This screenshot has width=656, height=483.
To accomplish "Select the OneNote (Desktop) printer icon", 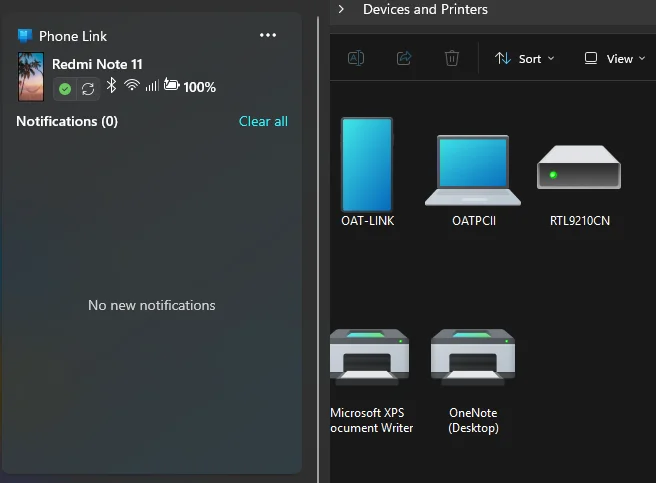I will (x=473, y=357).
